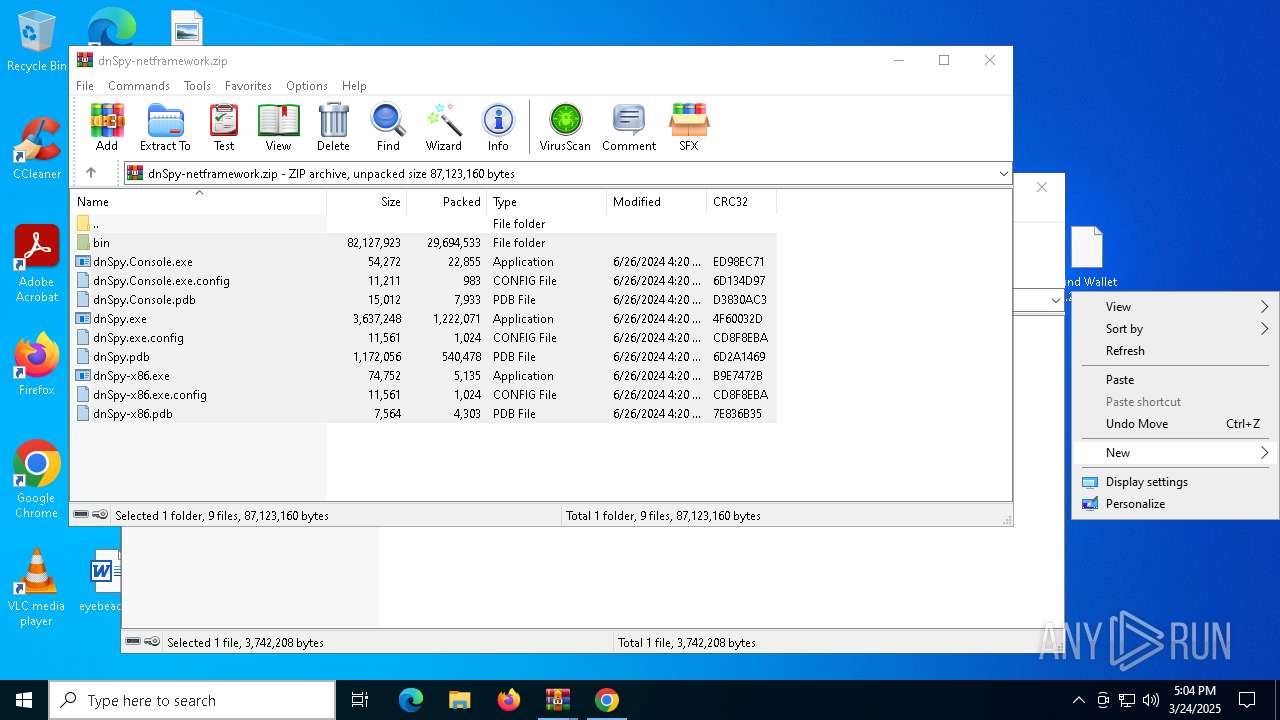The image size is (1280, 720).
Task: Click the View file toolbar icon
Action: coord(278,127)
